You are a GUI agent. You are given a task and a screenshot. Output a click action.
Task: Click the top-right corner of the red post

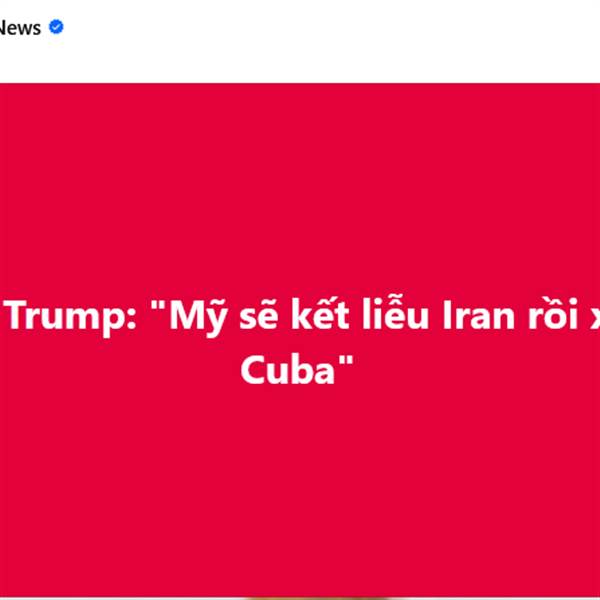click(x=596, y=86)
